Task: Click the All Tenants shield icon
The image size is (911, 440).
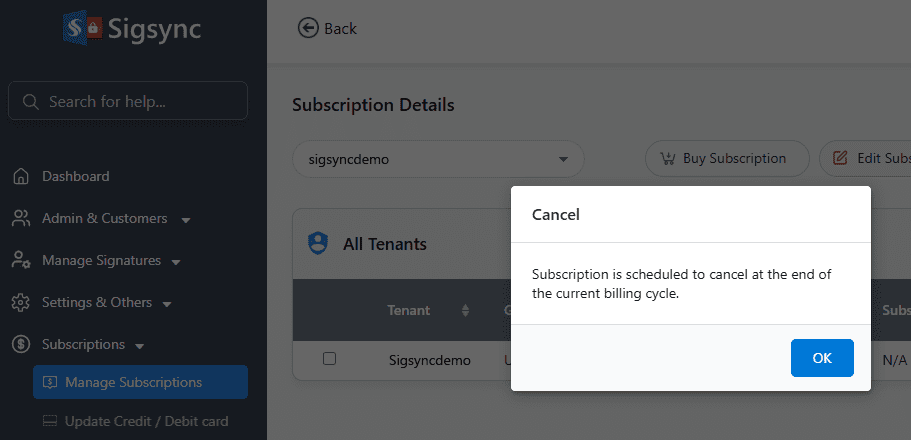Action: tap(318, 243)
